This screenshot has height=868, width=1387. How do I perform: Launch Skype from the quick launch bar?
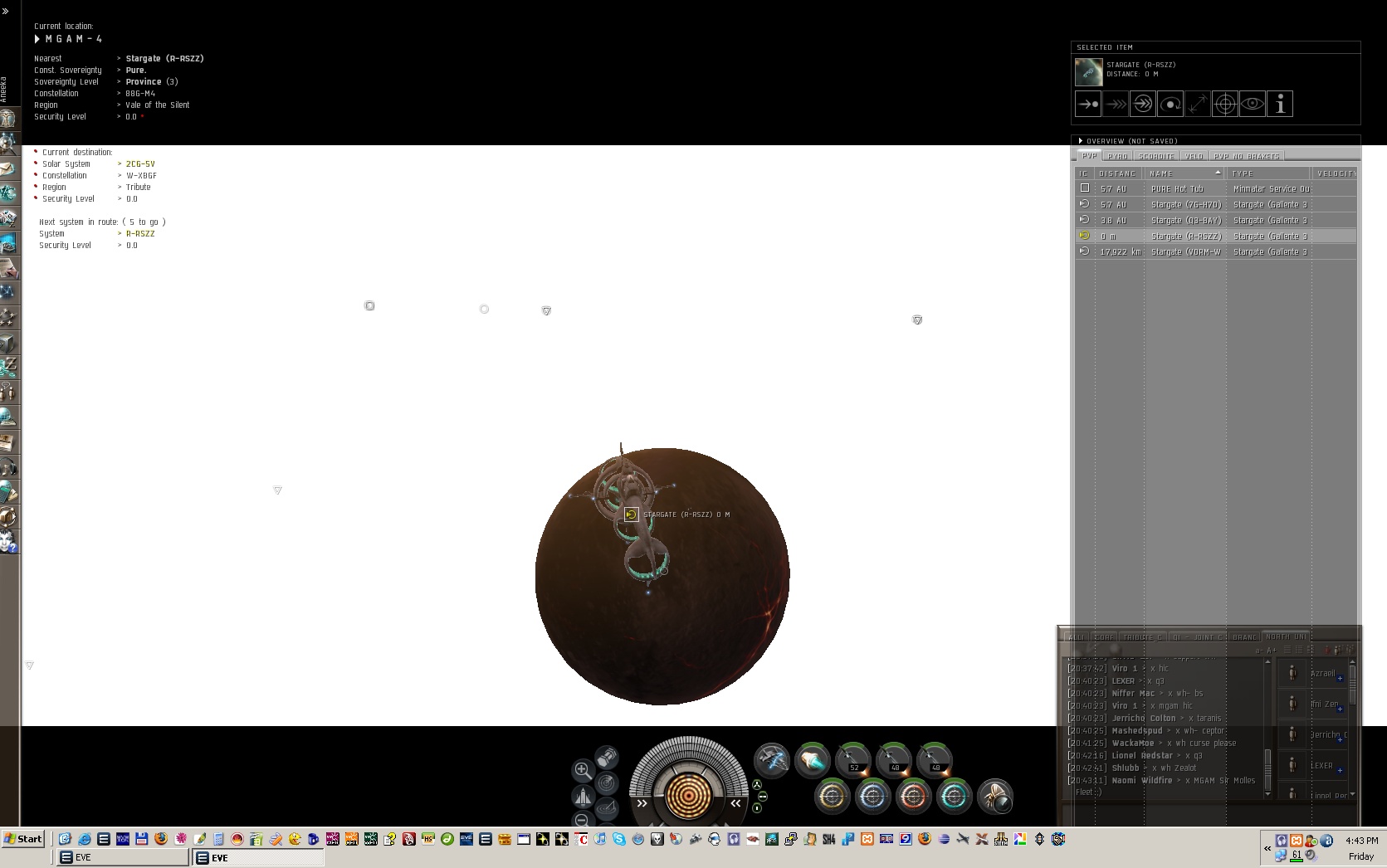tap(619, 839)
